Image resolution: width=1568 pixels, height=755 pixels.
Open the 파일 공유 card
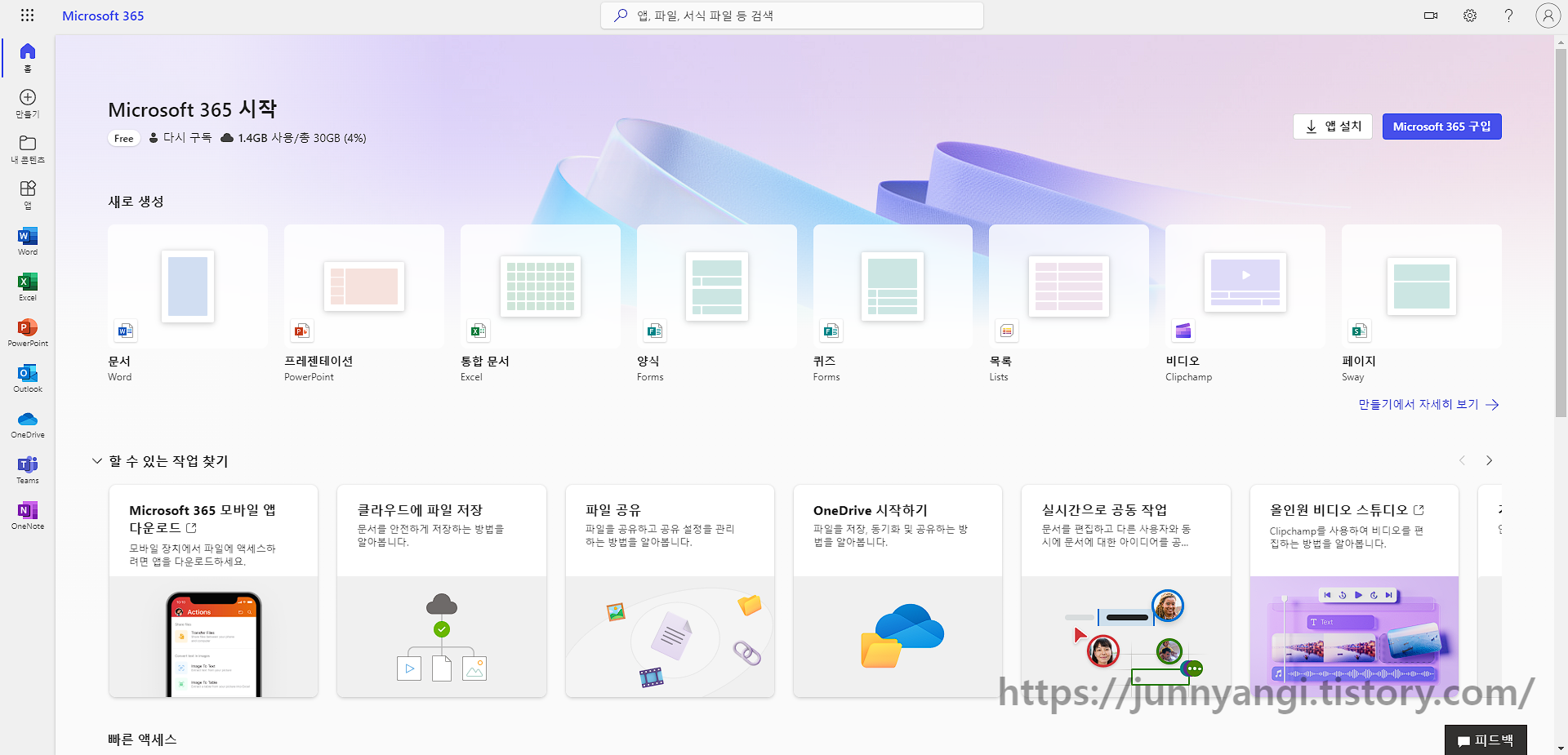click(x=670, y=591)
